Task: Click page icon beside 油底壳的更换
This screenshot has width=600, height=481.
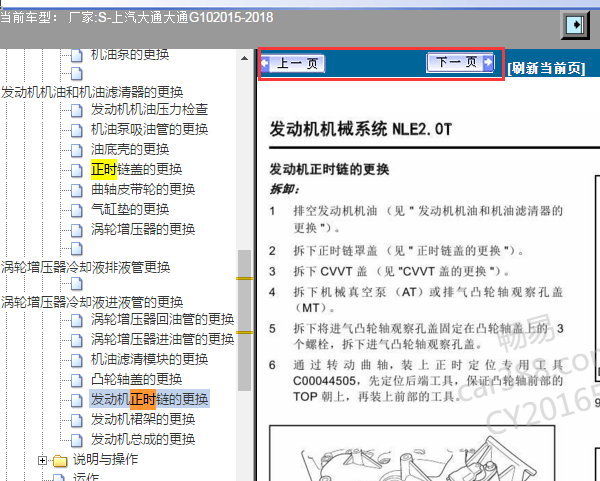Action: click(x=77, y=150)
